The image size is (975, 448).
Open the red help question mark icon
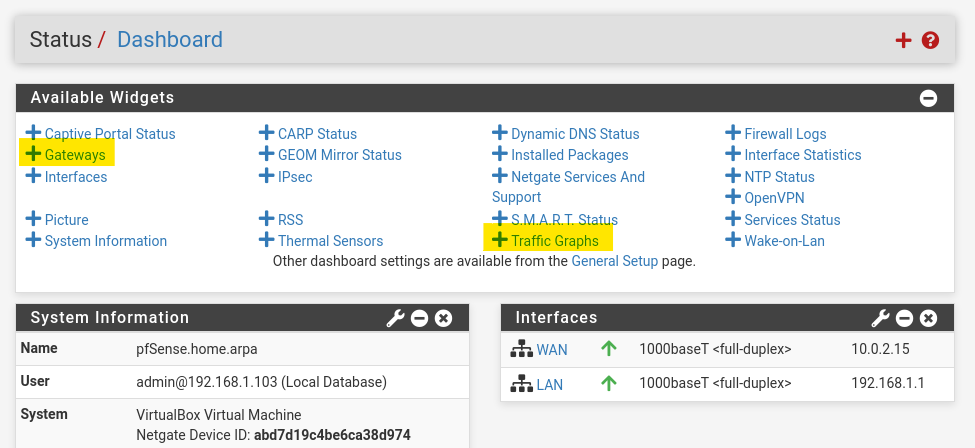[x=930, y=40]
